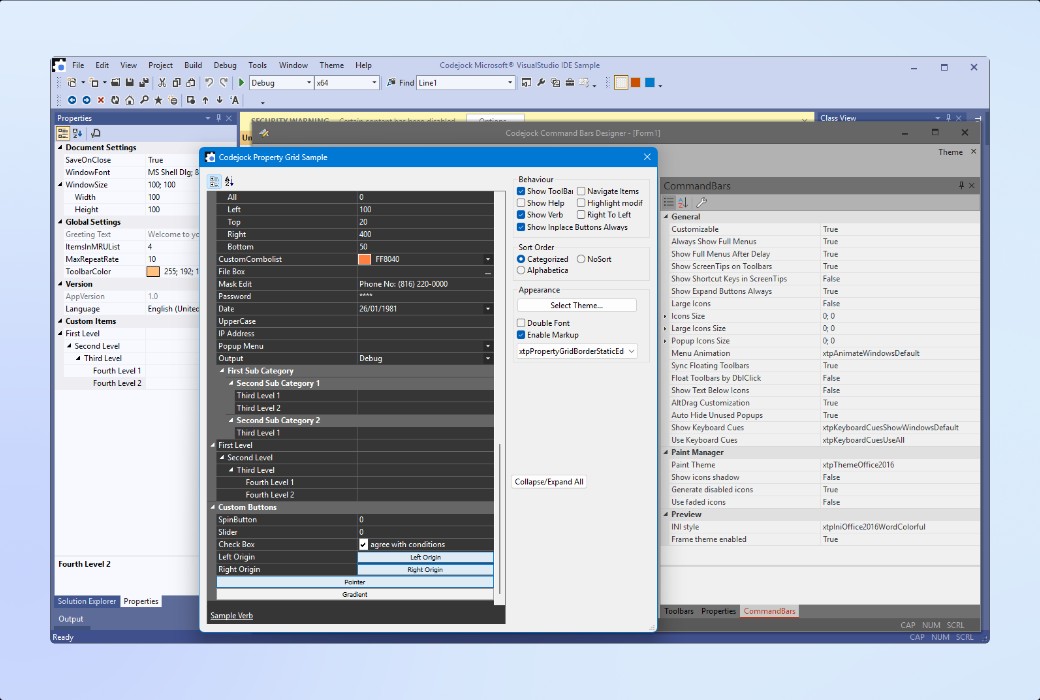
Task: Uncheck the agree with conditions checkbox
Action: (x=363, y=545)
